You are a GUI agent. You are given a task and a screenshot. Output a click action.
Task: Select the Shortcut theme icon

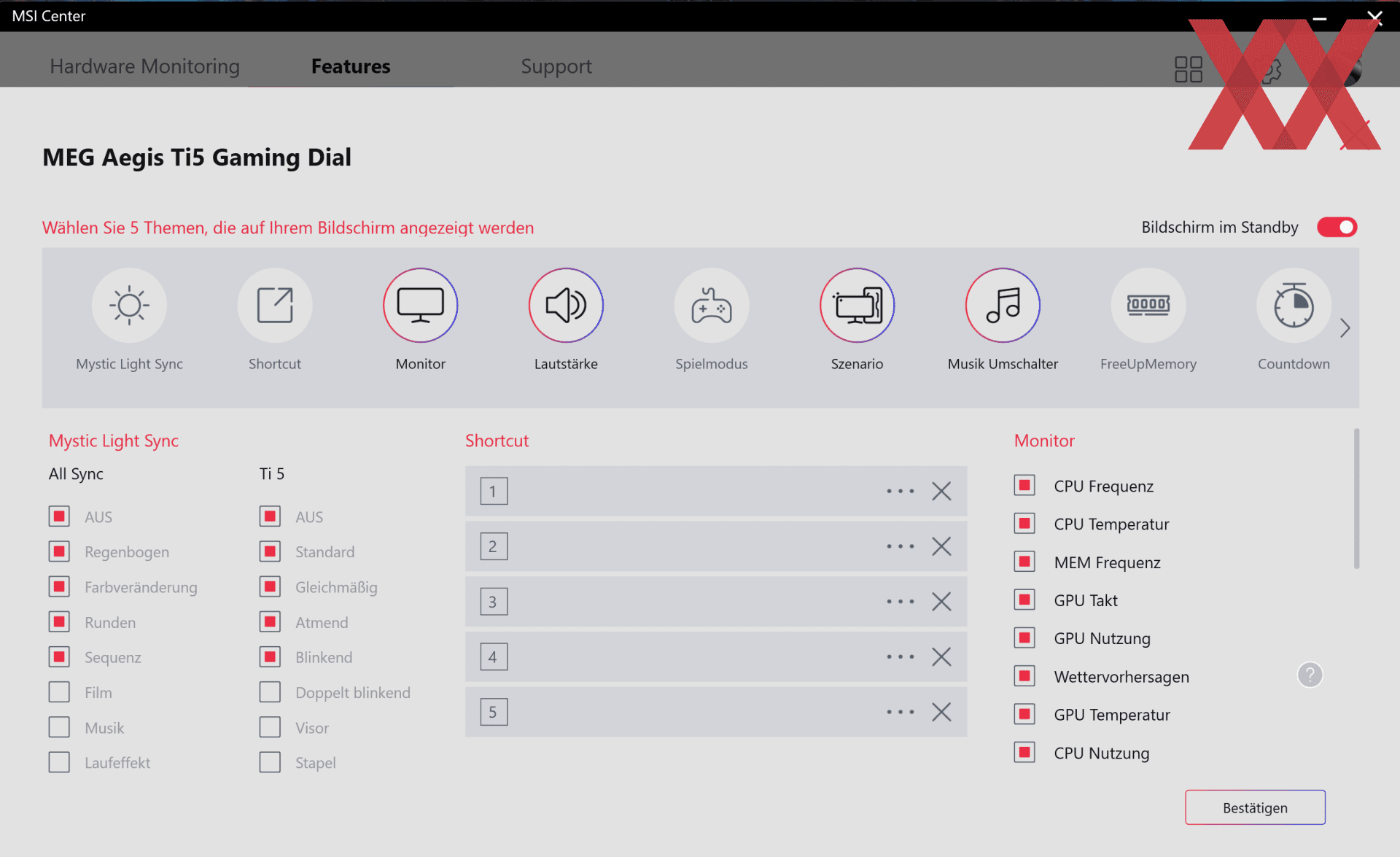(275, 305)
